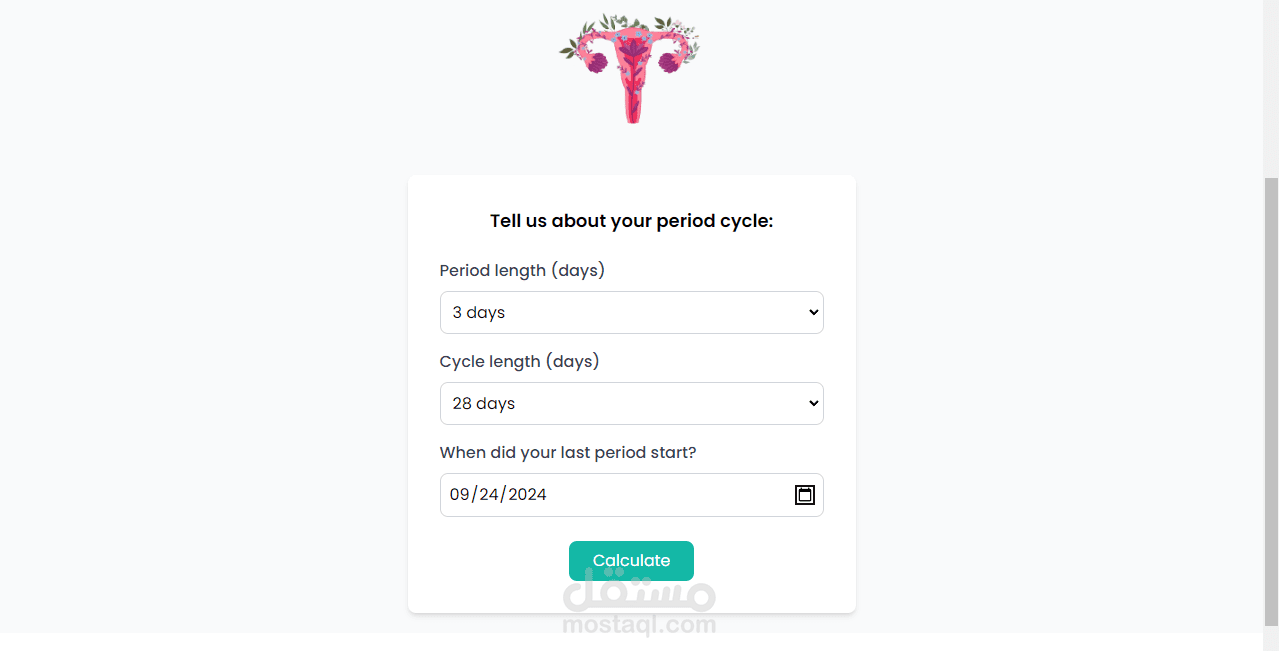Click the scrollbar track above the thumb
This screenshot has height=651, width=1279.
(1271, 90)
